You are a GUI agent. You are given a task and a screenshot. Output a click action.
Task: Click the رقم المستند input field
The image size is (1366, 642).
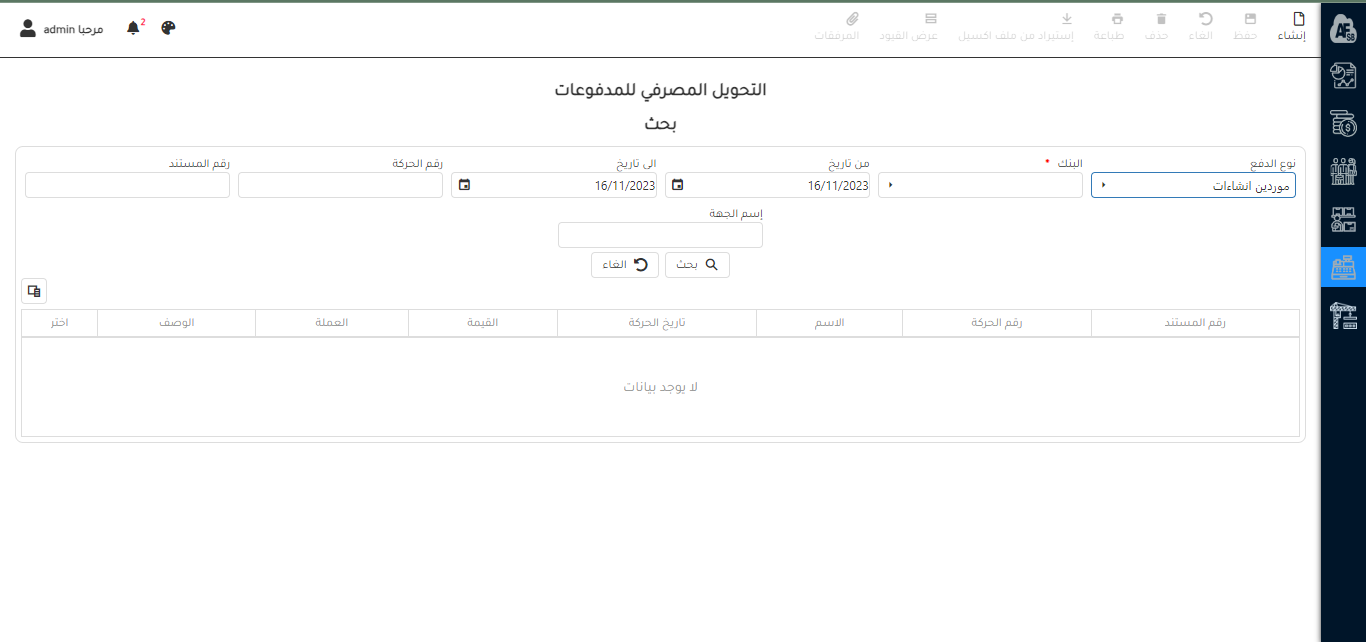coord(127,186)
